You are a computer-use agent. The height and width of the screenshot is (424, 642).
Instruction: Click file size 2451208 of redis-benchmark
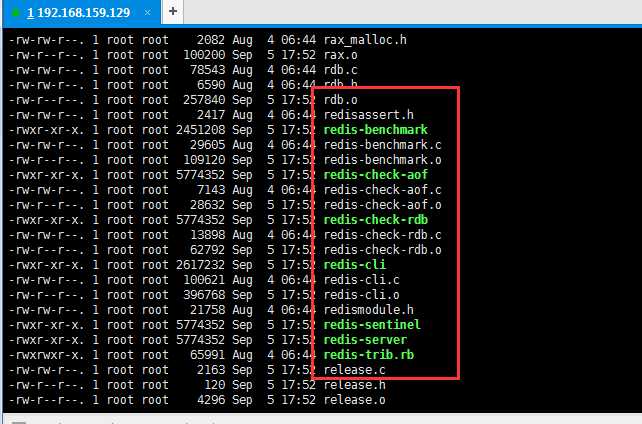point(201,130)
